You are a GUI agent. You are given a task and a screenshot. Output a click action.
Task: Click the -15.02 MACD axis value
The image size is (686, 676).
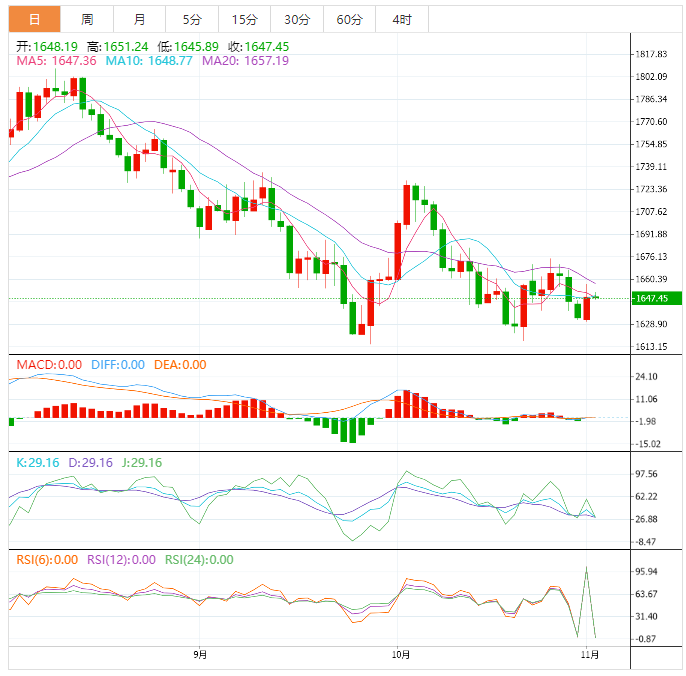click(646, 444)
